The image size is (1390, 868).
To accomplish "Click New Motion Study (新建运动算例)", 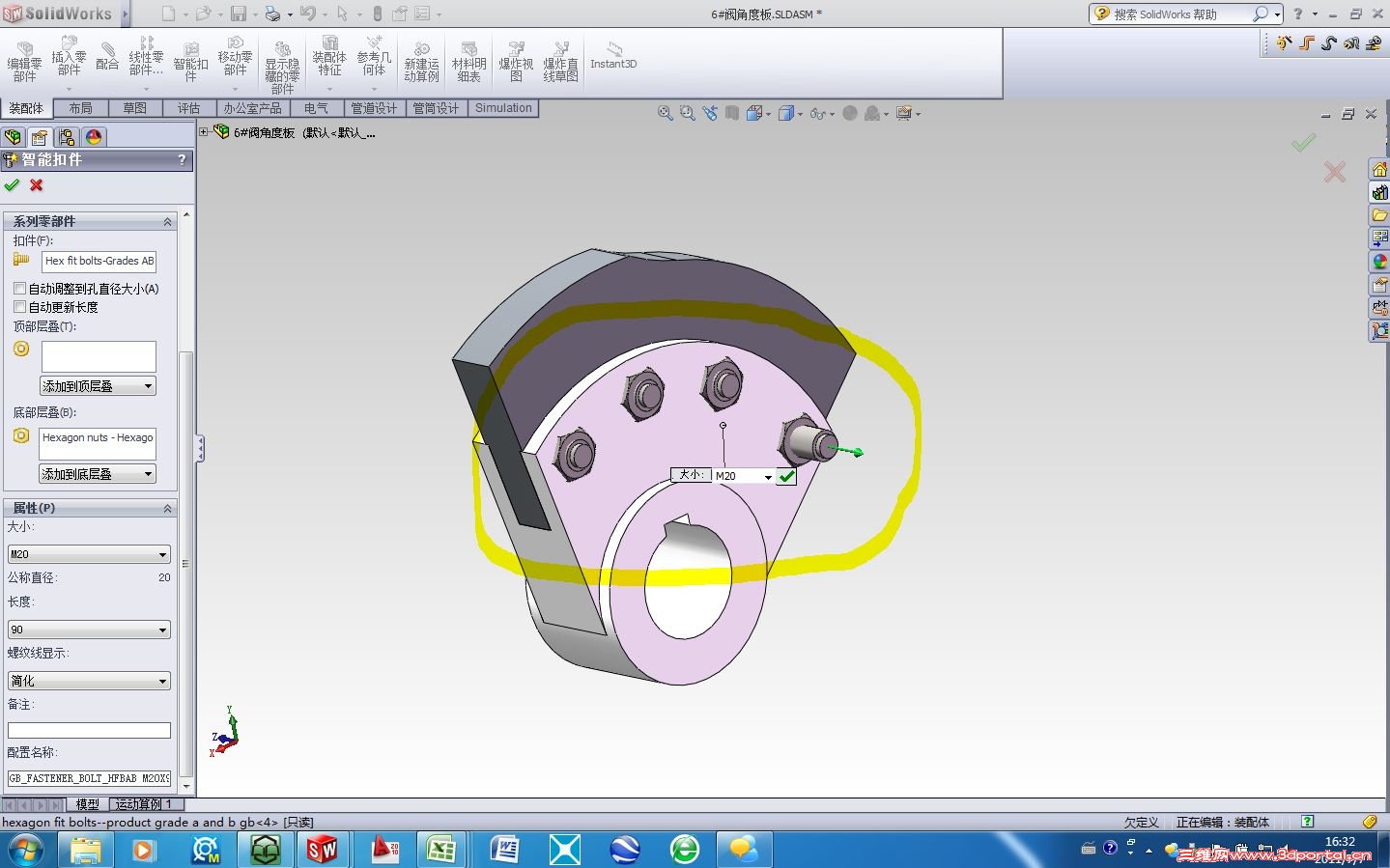I will coord(421,63).
